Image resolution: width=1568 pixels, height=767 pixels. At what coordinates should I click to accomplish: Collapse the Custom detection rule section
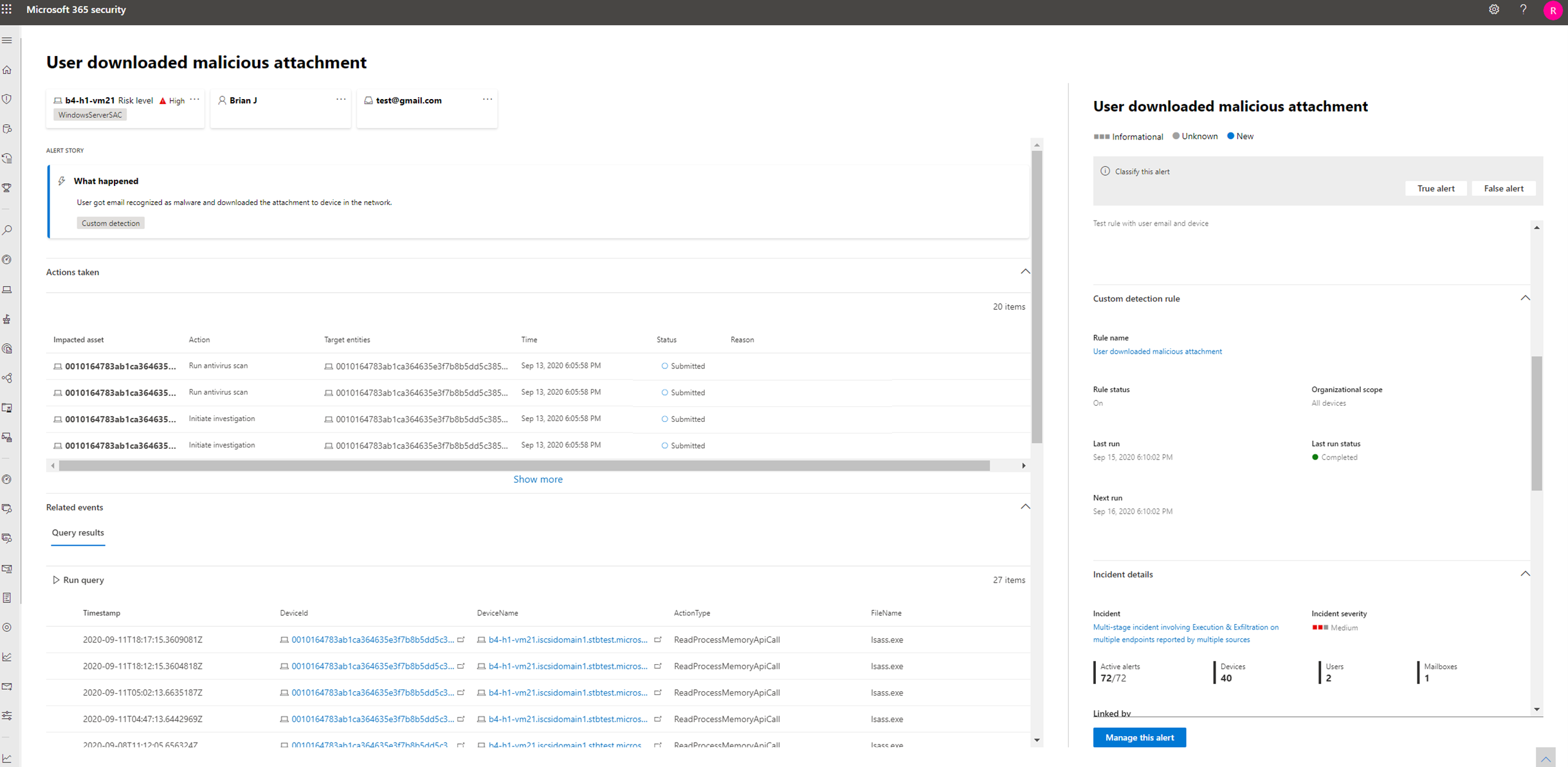coord(1524,298)
